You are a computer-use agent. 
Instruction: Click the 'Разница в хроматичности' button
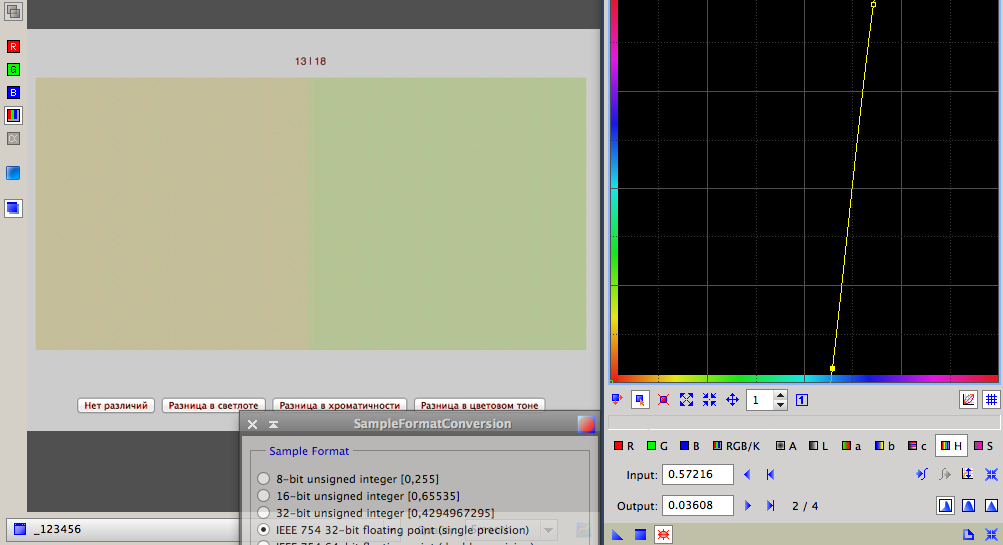point(339,406)
